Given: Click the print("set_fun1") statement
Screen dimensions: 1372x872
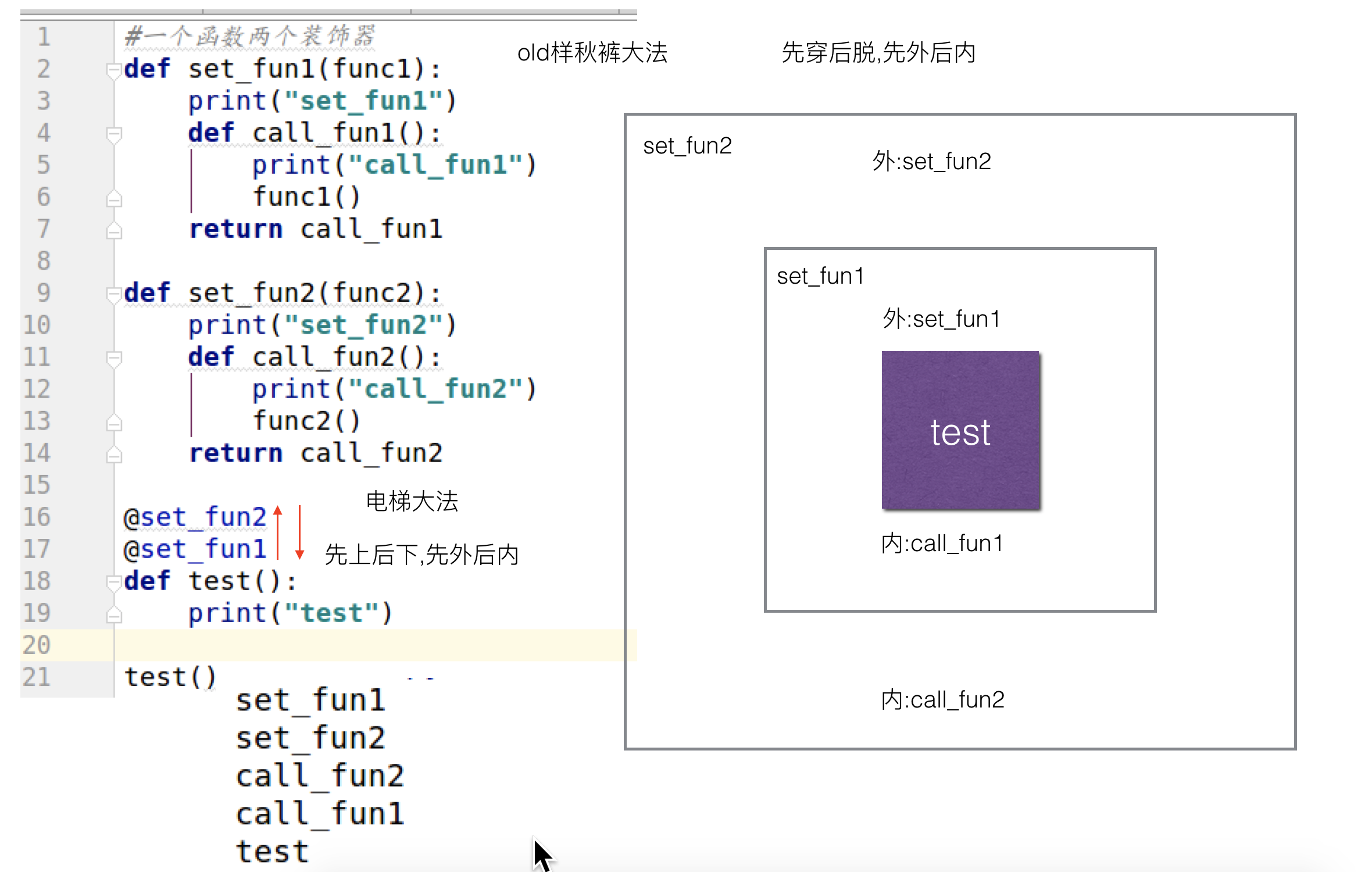Looking at the screenshot, I should click(x=323, y=101).
